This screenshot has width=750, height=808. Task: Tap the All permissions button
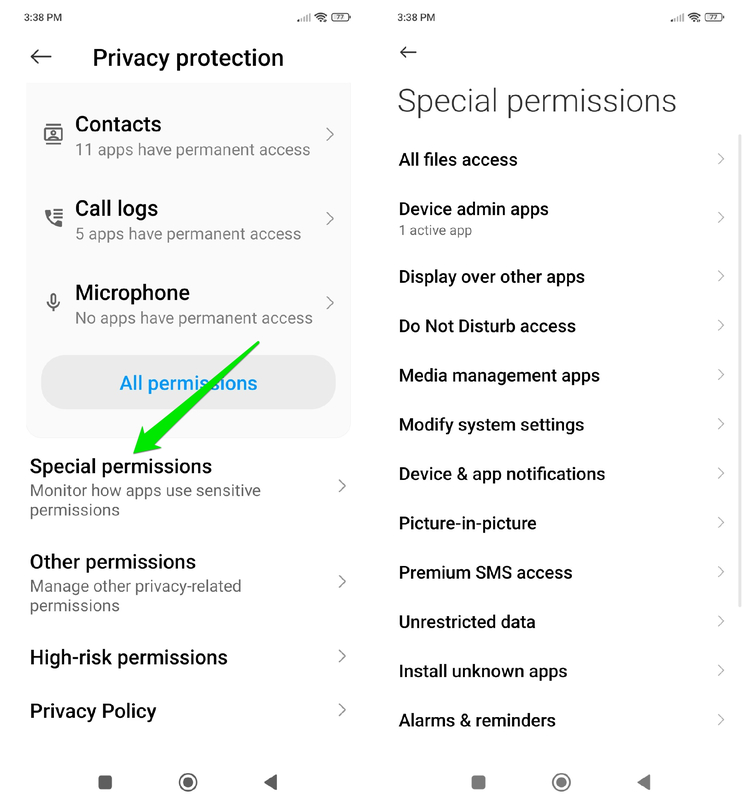pos(188,382)
